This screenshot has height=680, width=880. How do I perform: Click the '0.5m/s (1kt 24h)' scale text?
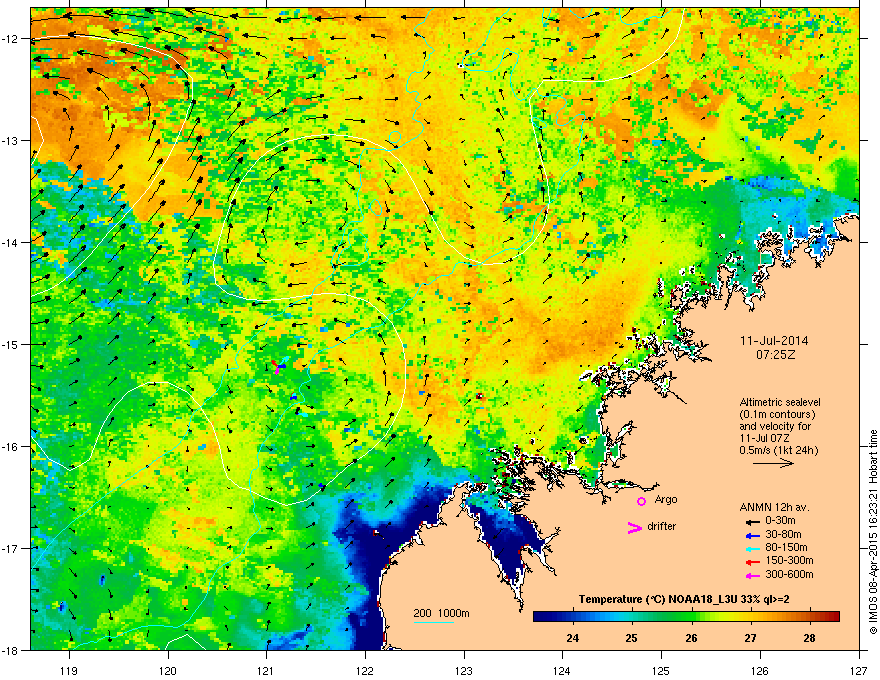coord(779,450)
